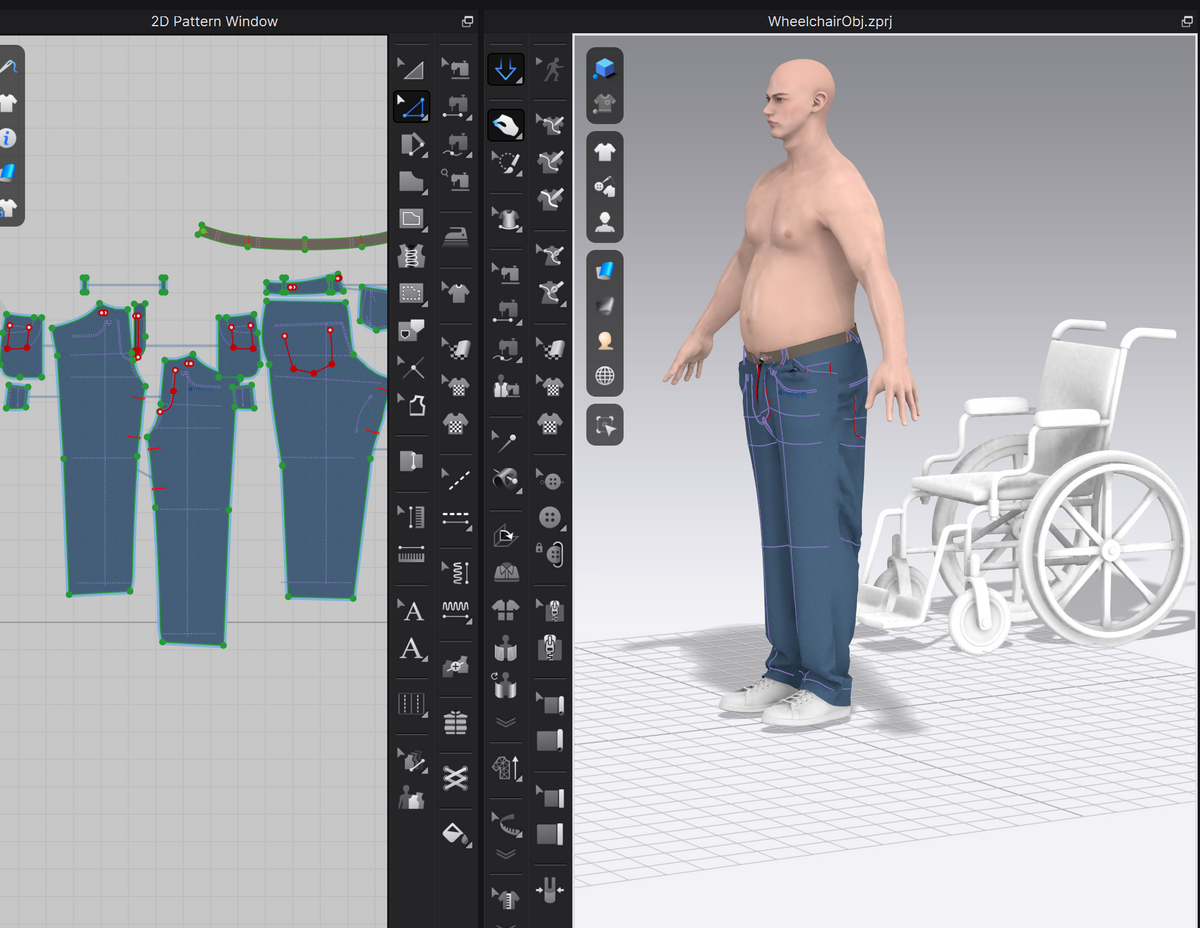Expand collapsed tools below the reset-arrangement icon
Viewport: 1200px width, 928px height.
[x=506, y=722]
